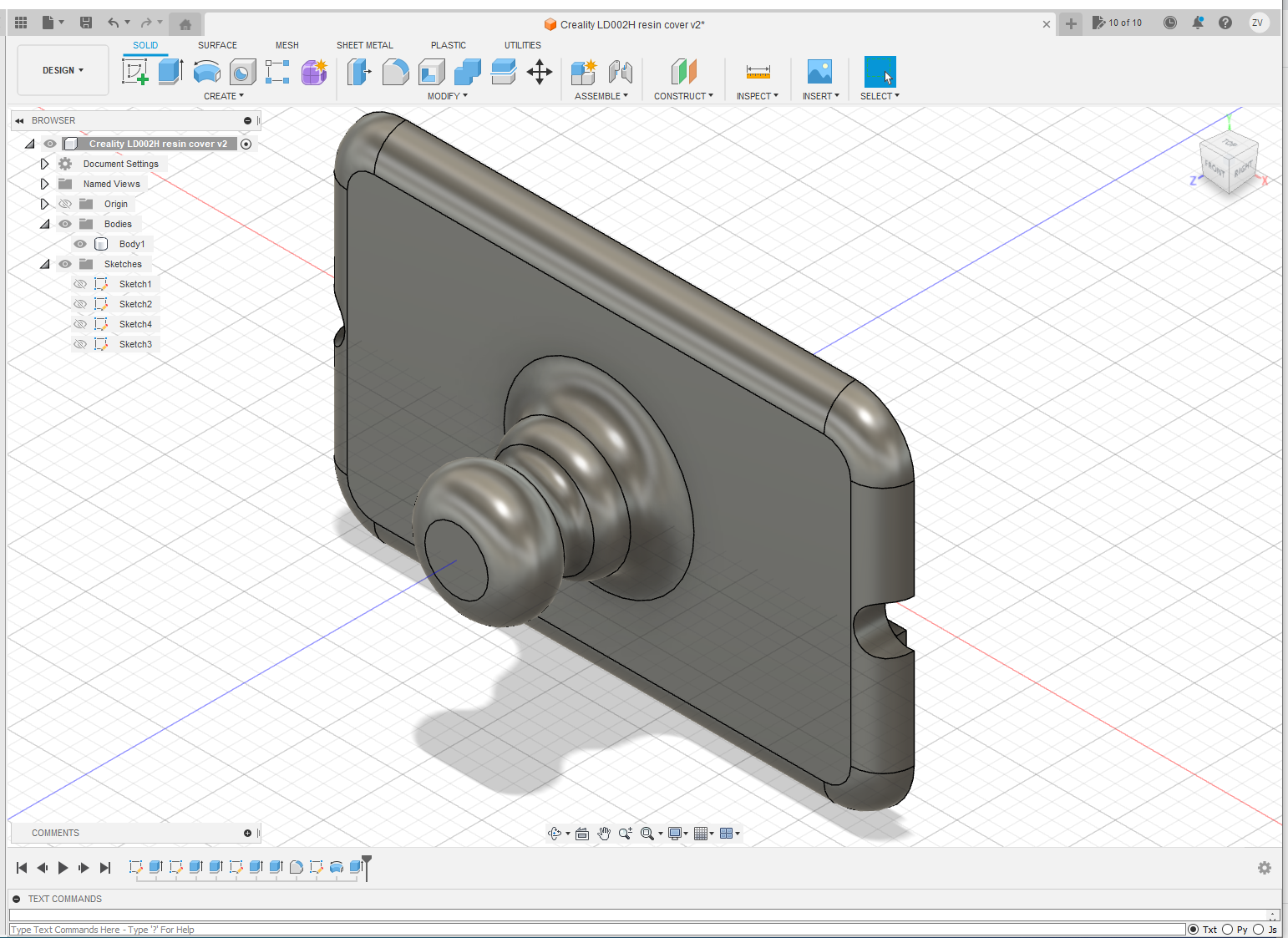Image resolution: width=1288 pixels, height=938 pixels.
Task: Switch to the MESH tab
Action: [x=287, y=45]
